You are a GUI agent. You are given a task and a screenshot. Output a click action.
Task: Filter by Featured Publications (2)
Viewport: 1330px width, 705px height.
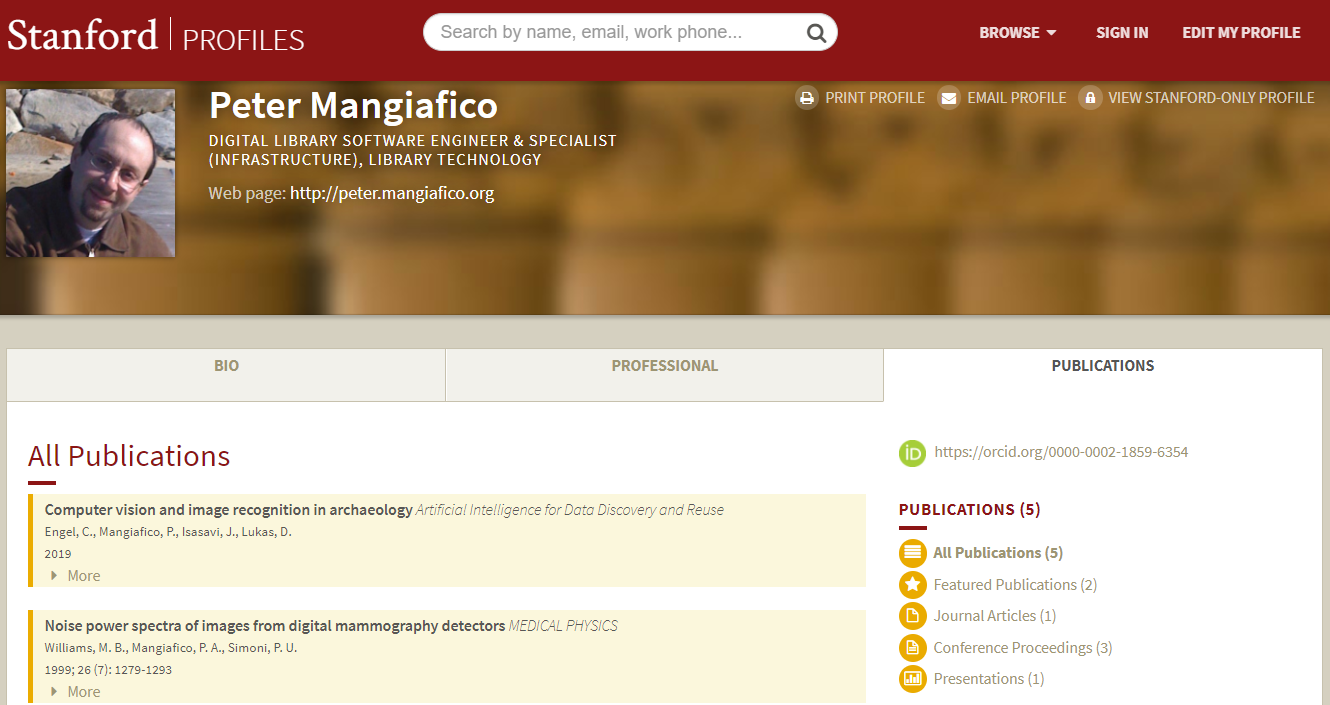(x=1015, y=585)
